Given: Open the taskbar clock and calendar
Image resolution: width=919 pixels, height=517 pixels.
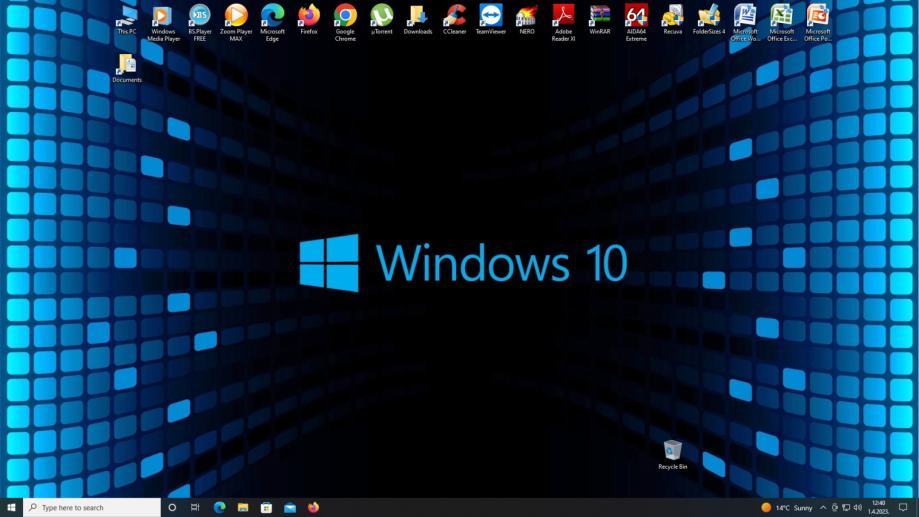Looking at the screenshot, I should (x=878, y=508).
